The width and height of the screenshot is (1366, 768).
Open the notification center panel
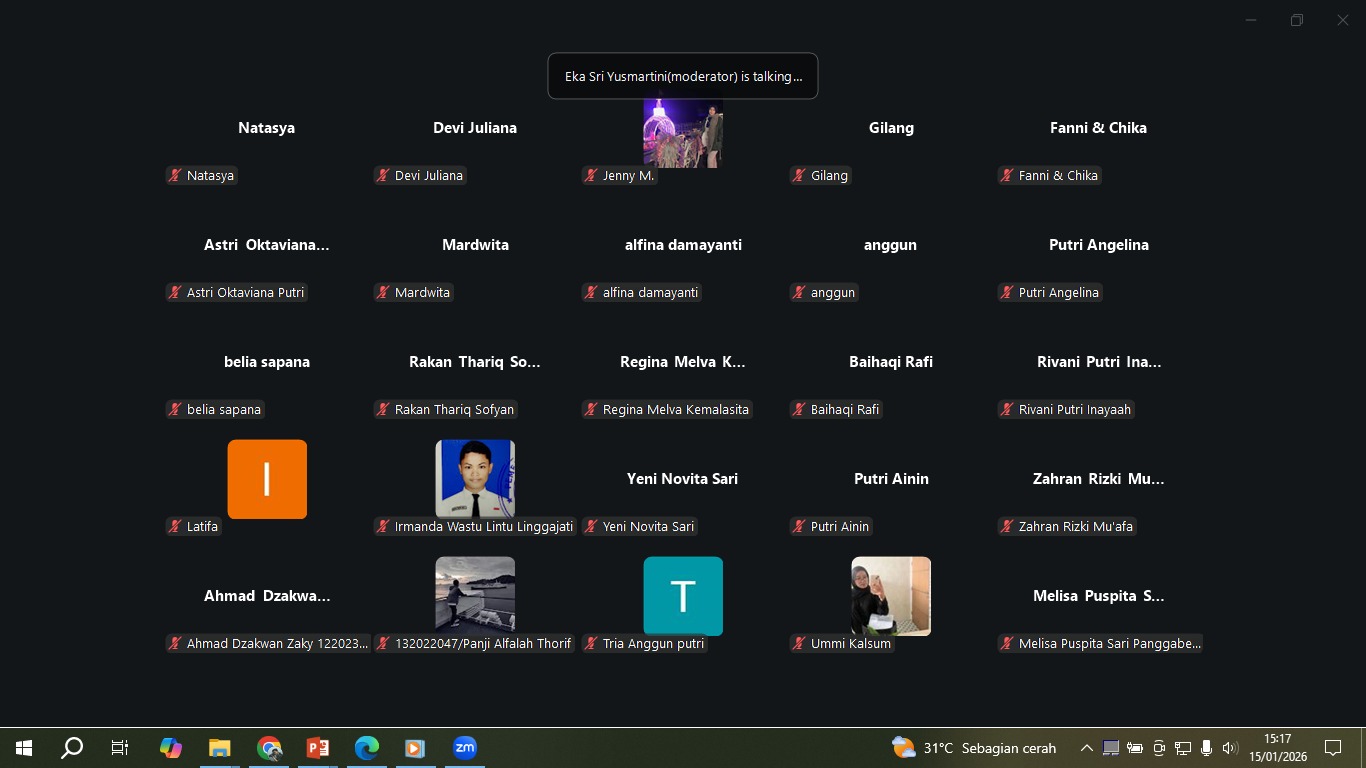1333,748
